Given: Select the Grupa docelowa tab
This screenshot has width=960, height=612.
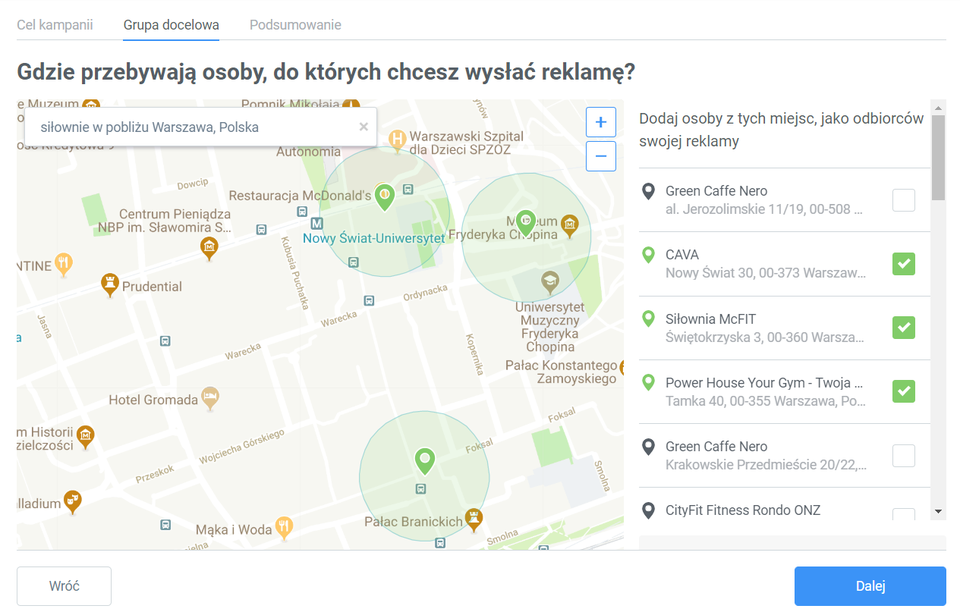Looking at the screenshot, I should point(171,25).
